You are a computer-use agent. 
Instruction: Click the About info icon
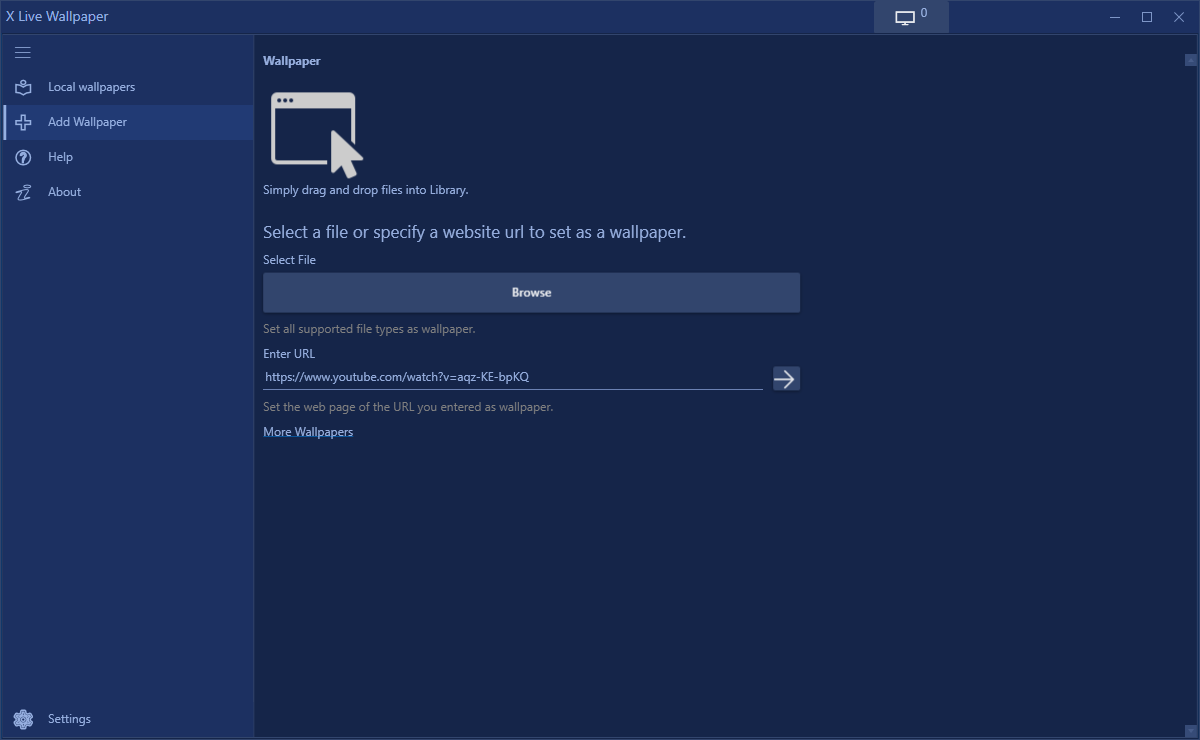[x=22, y=192]
